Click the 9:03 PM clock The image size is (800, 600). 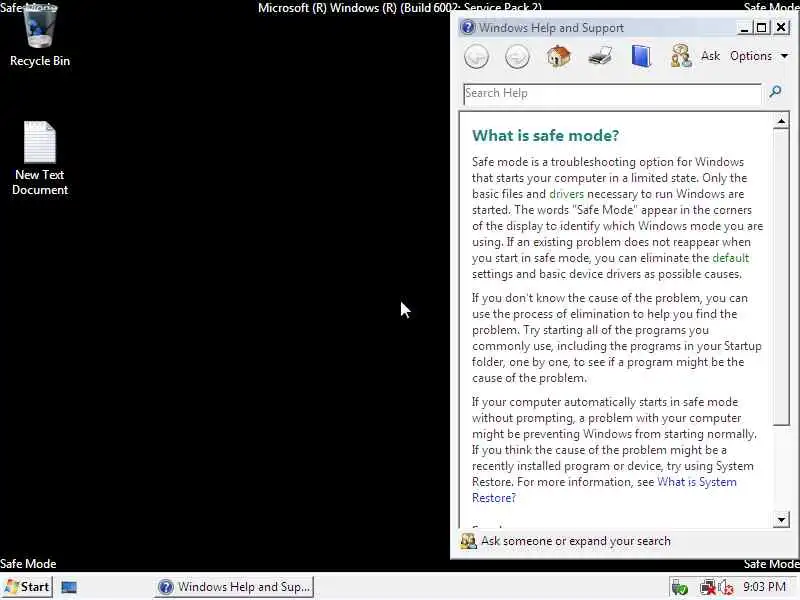(764, 587)
